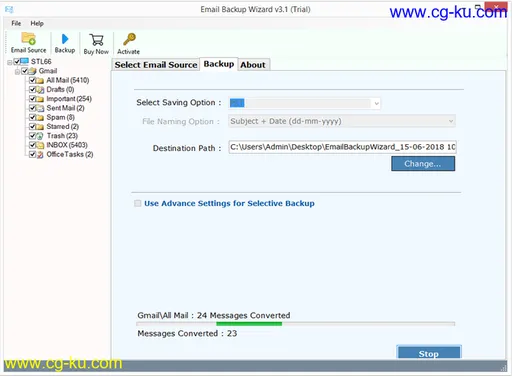Uncheck the Spam (8) checkbox
The image size is (512, 376).
32,117
